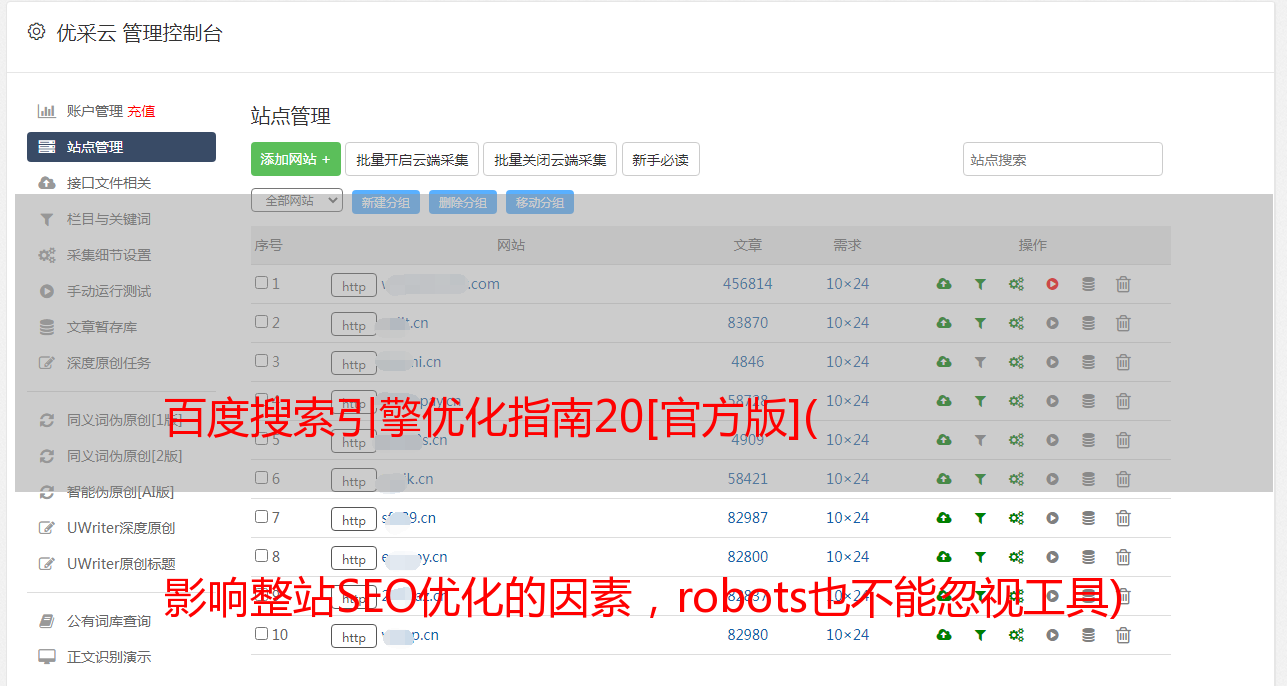Click the http button in row 1
1287x686 pixels.
(354, 286)
